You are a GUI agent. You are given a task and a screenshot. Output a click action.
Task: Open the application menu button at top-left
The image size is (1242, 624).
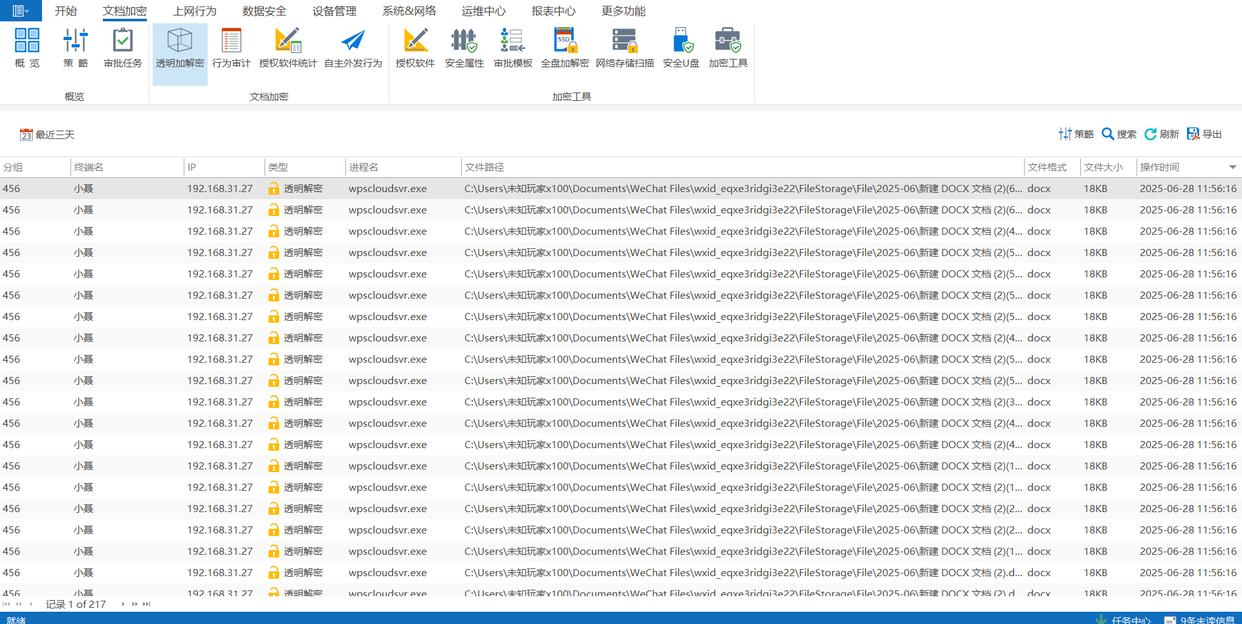point(20,11)
